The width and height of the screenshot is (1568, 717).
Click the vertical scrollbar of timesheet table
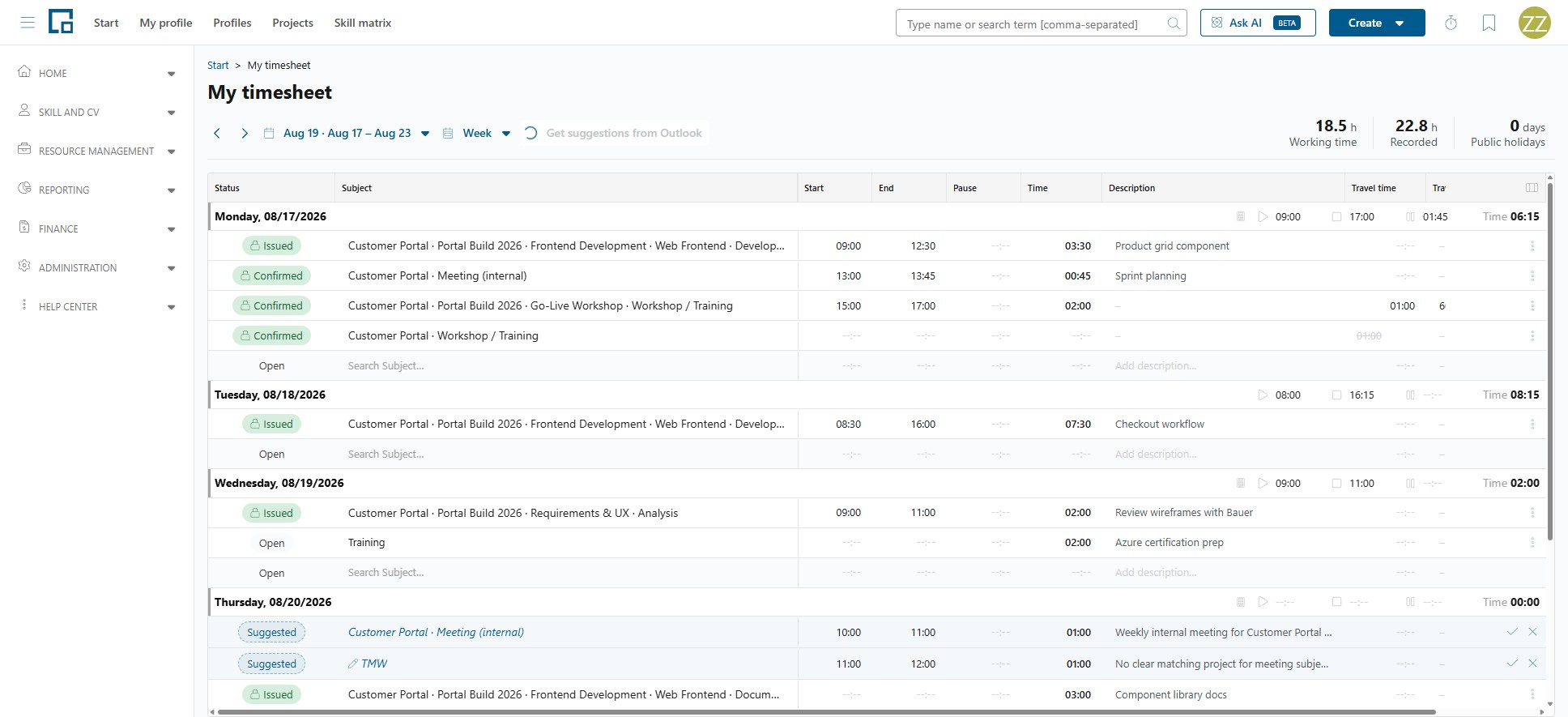[1550, 361]
